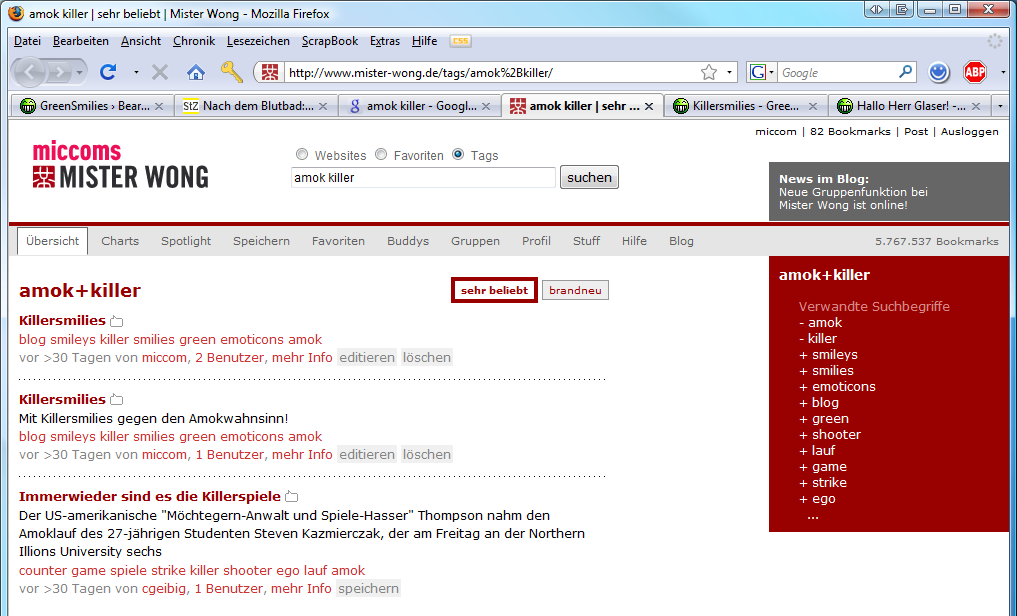This screenshot has width=1017, height=616.
Task: Click the suchen search button
Action: point(589,177)
